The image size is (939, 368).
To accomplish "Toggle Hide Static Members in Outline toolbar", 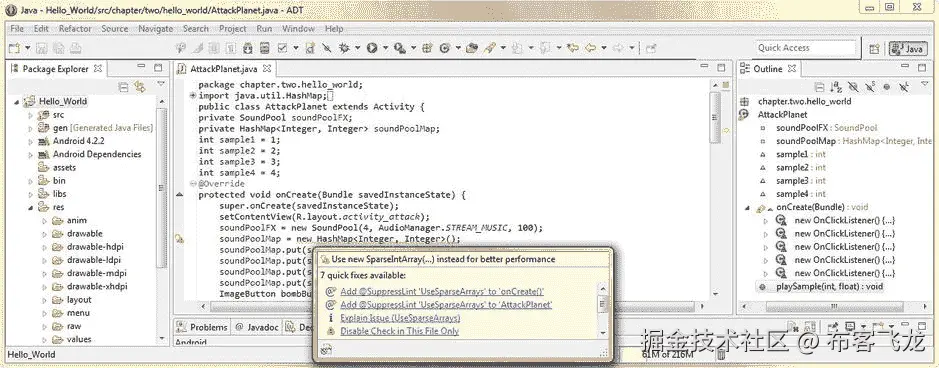I will pyautogui.click(x=870, y=87).
